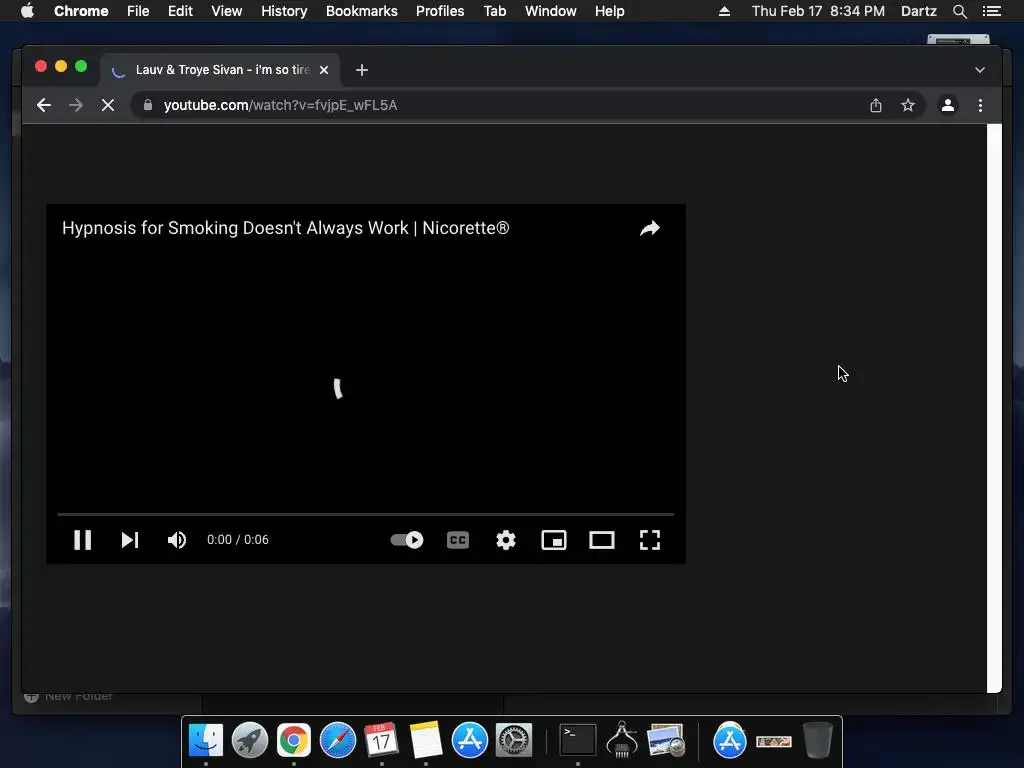Switch to theater mode
This screenshot has width=1024, height=768.
point(601,540)
